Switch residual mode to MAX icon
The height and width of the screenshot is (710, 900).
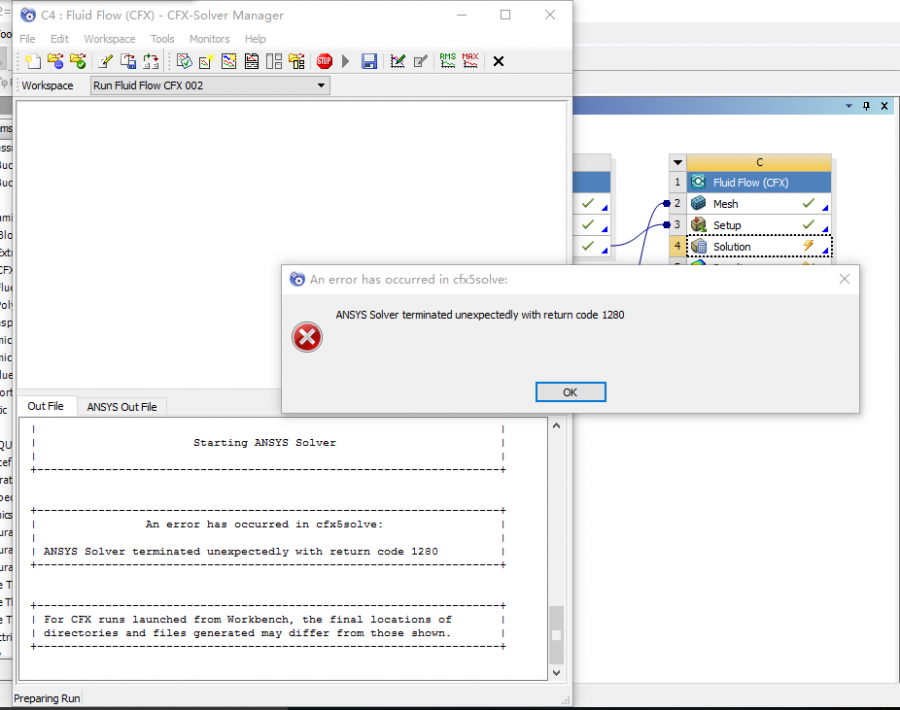click(470, 60)
